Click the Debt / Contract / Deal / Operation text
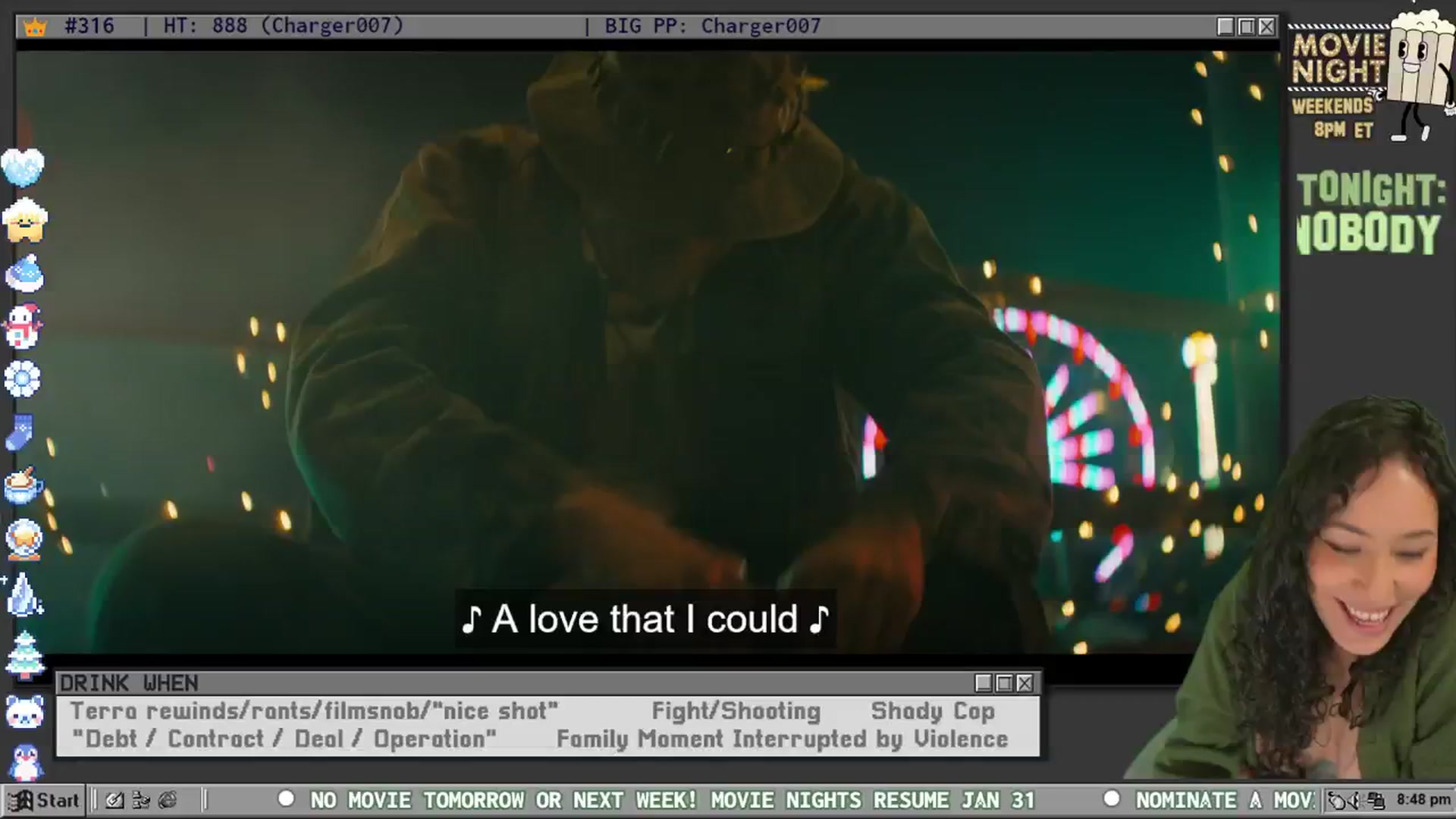1456x819 pixels. 284,739
